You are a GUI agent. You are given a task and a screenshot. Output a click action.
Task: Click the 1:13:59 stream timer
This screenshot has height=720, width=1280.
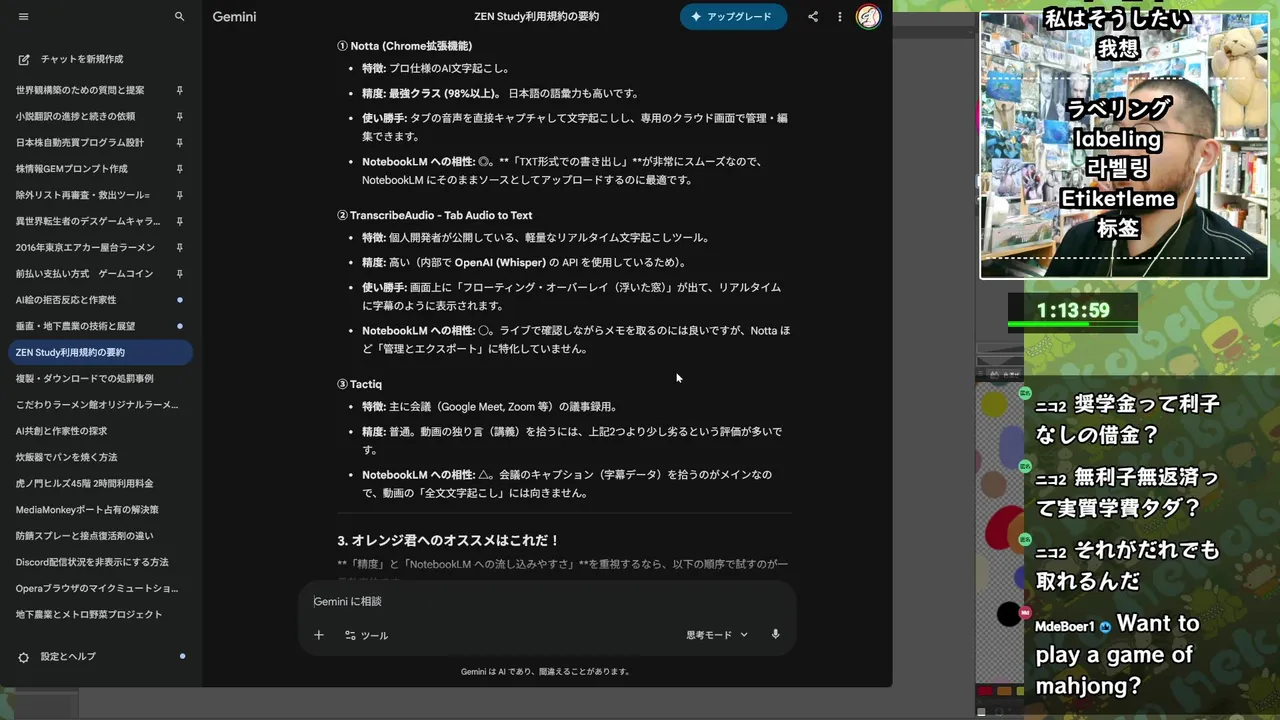point(1073,311)
